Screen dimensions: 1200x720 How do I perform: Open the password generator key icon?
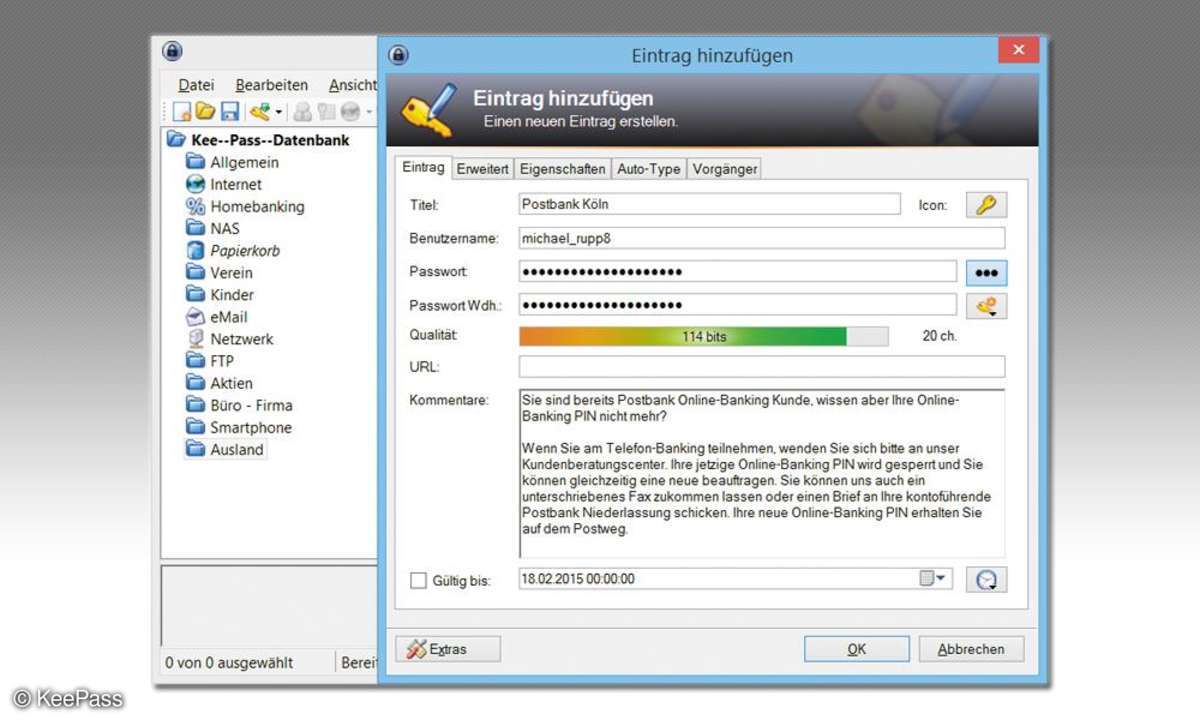(x=986, y=306)
